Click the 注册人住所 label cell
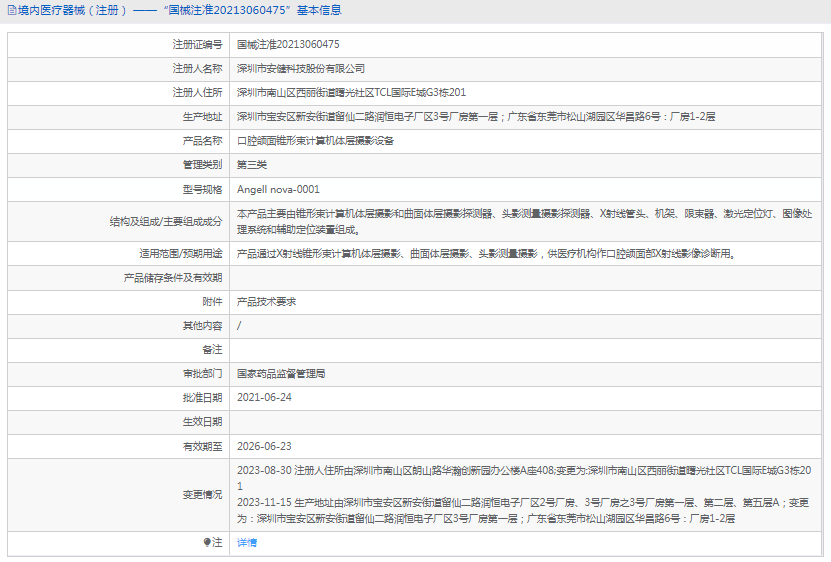831x562 pixels. coord(118,92)
